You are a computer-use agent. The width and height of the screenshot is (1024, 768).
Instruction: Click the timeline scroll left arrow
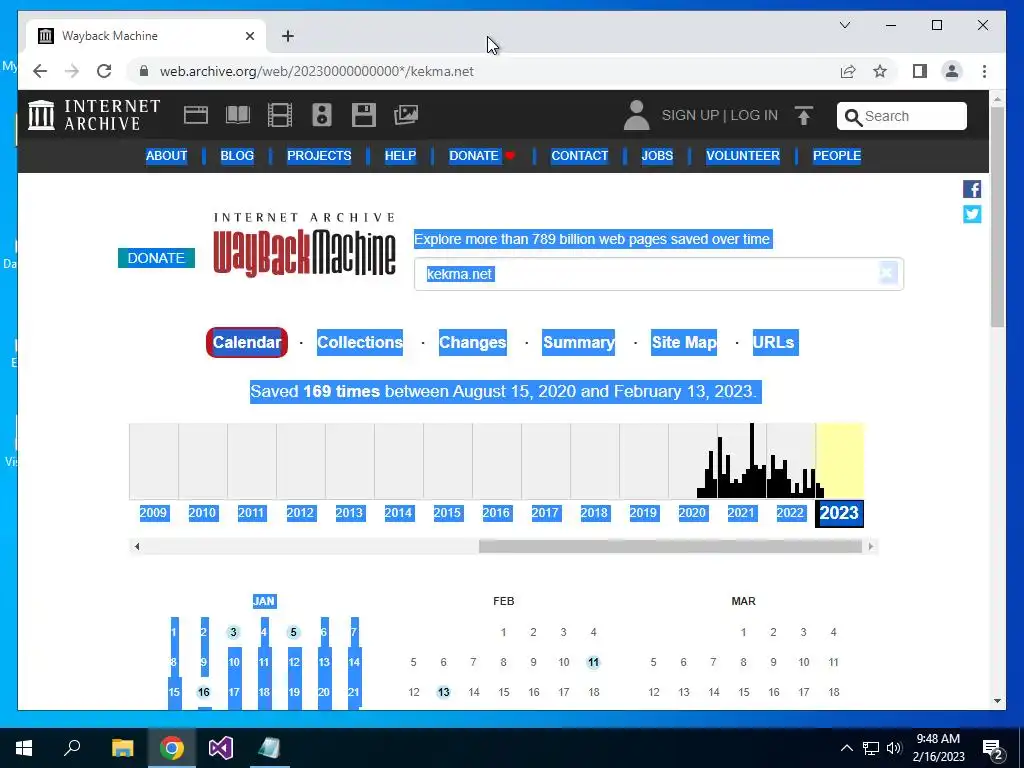pyautogui.click(x=136, y=547)
